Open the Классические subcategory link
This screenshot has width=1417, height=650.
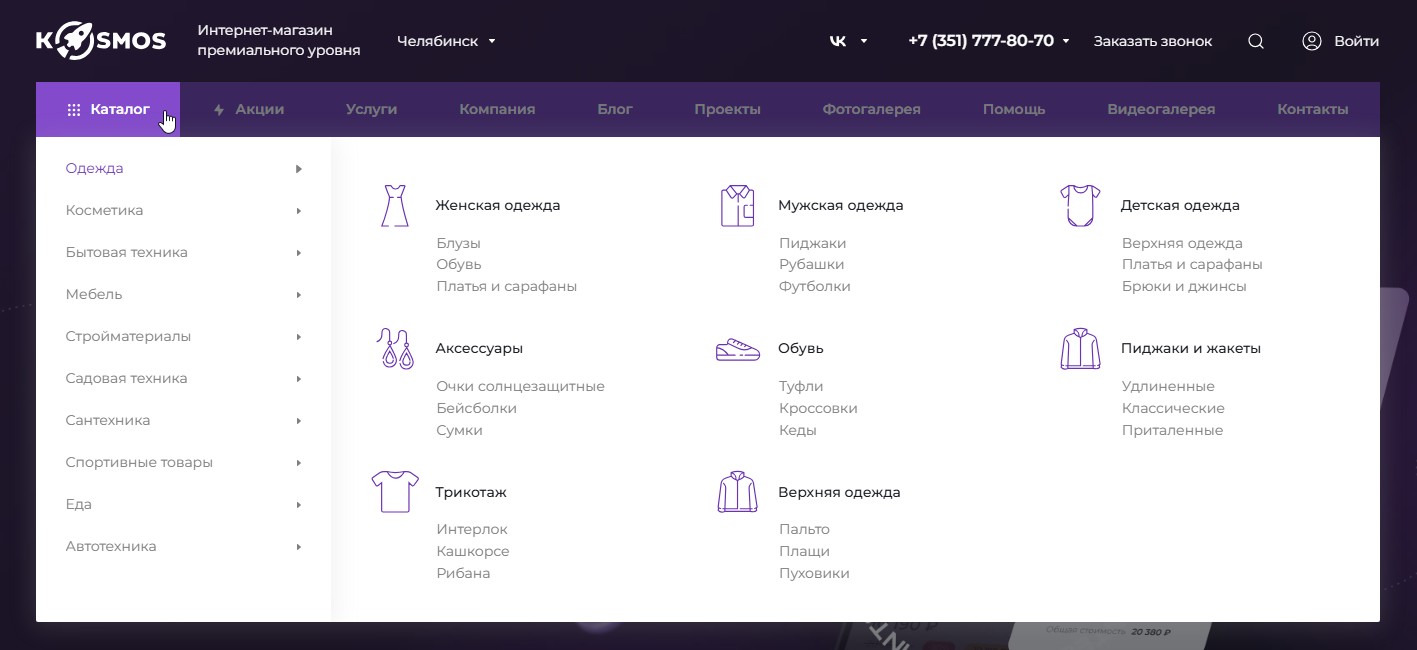[x=1173, y=409]
